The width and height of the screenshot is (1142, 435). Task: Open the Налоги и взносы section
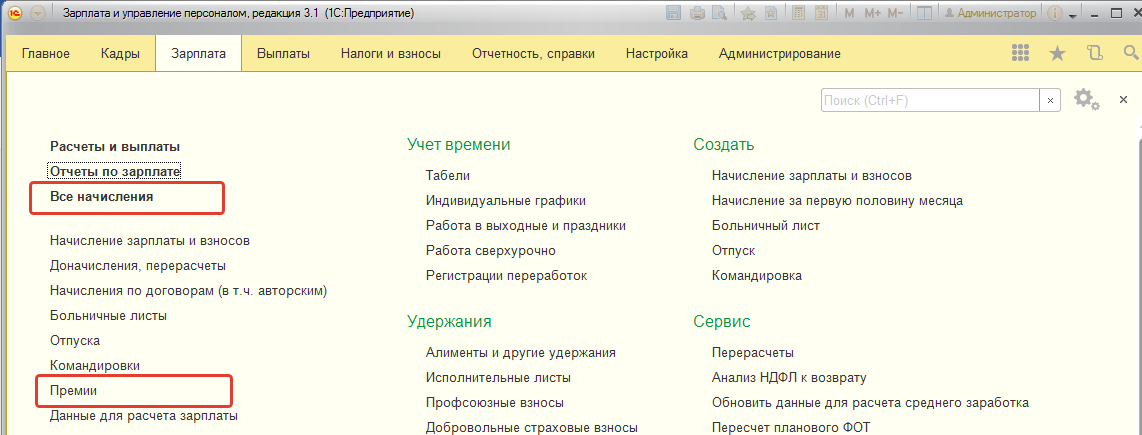tap(390, 54)
